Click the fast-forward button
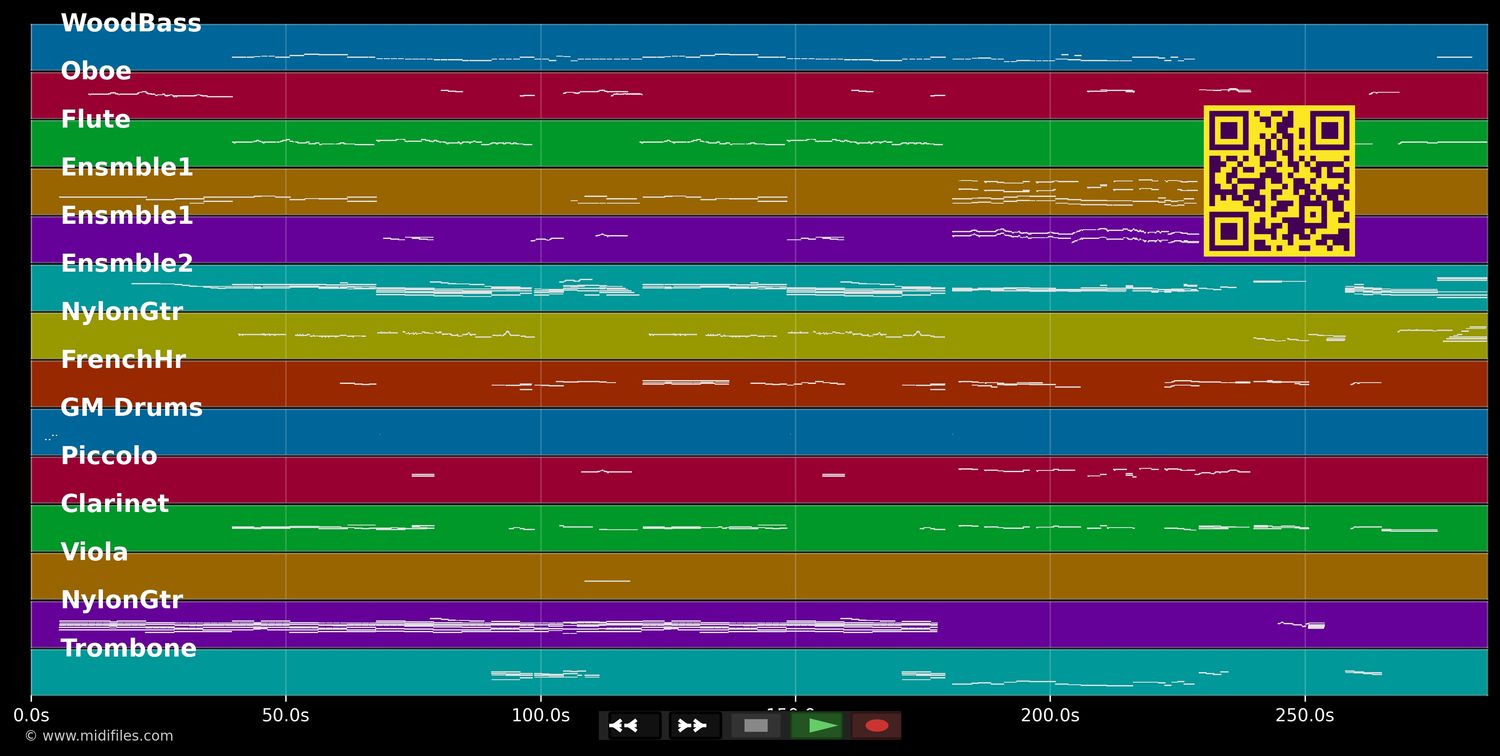 pos(694,725)
